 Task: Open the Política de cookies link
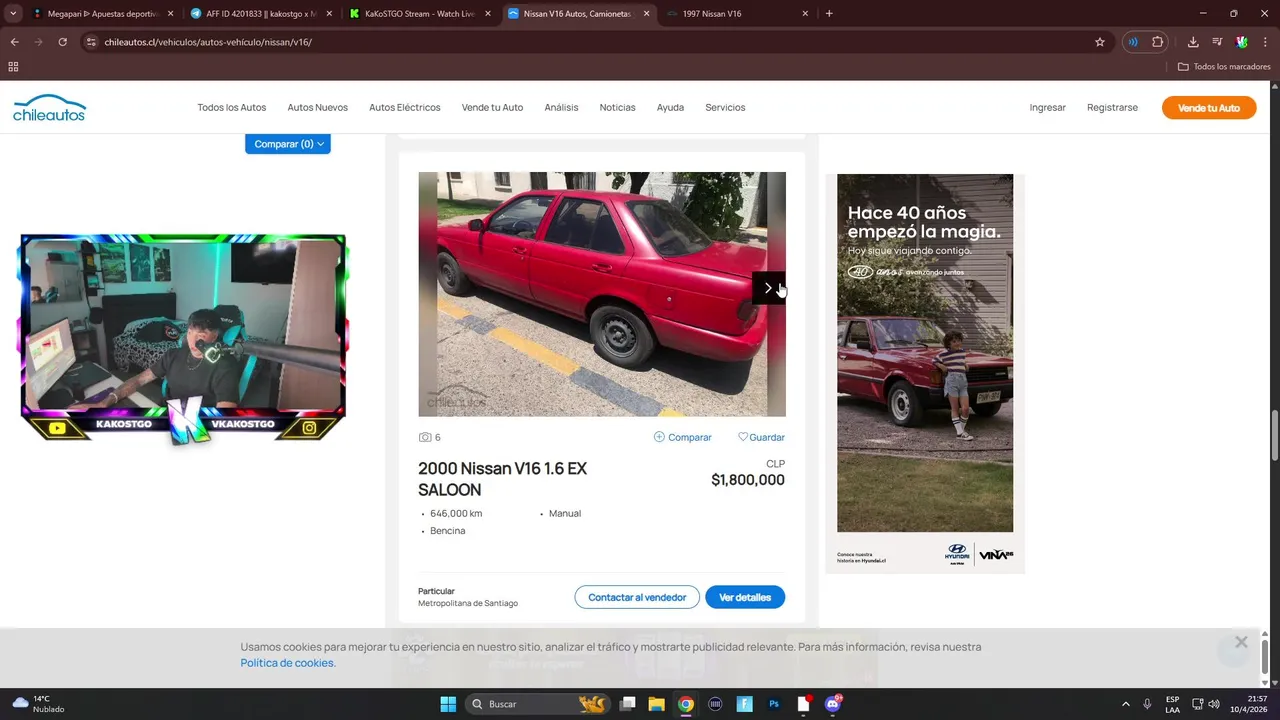coord(288,663)
